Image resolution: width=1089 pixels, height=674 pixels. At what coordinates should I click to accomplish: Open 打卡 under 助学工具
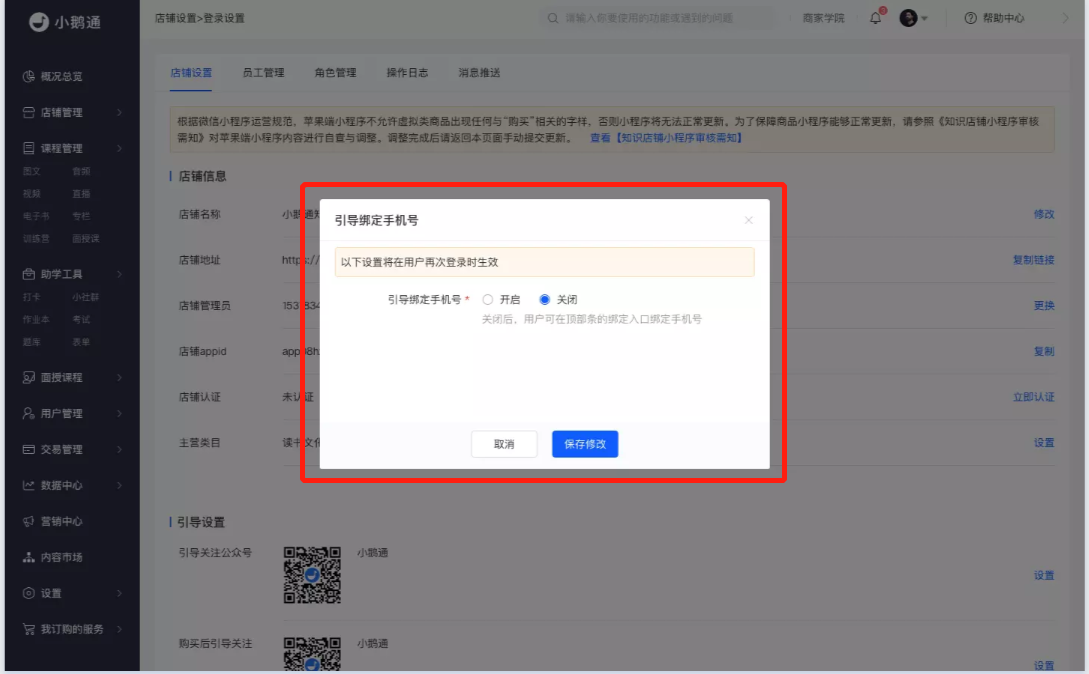(x=32, y=297)
